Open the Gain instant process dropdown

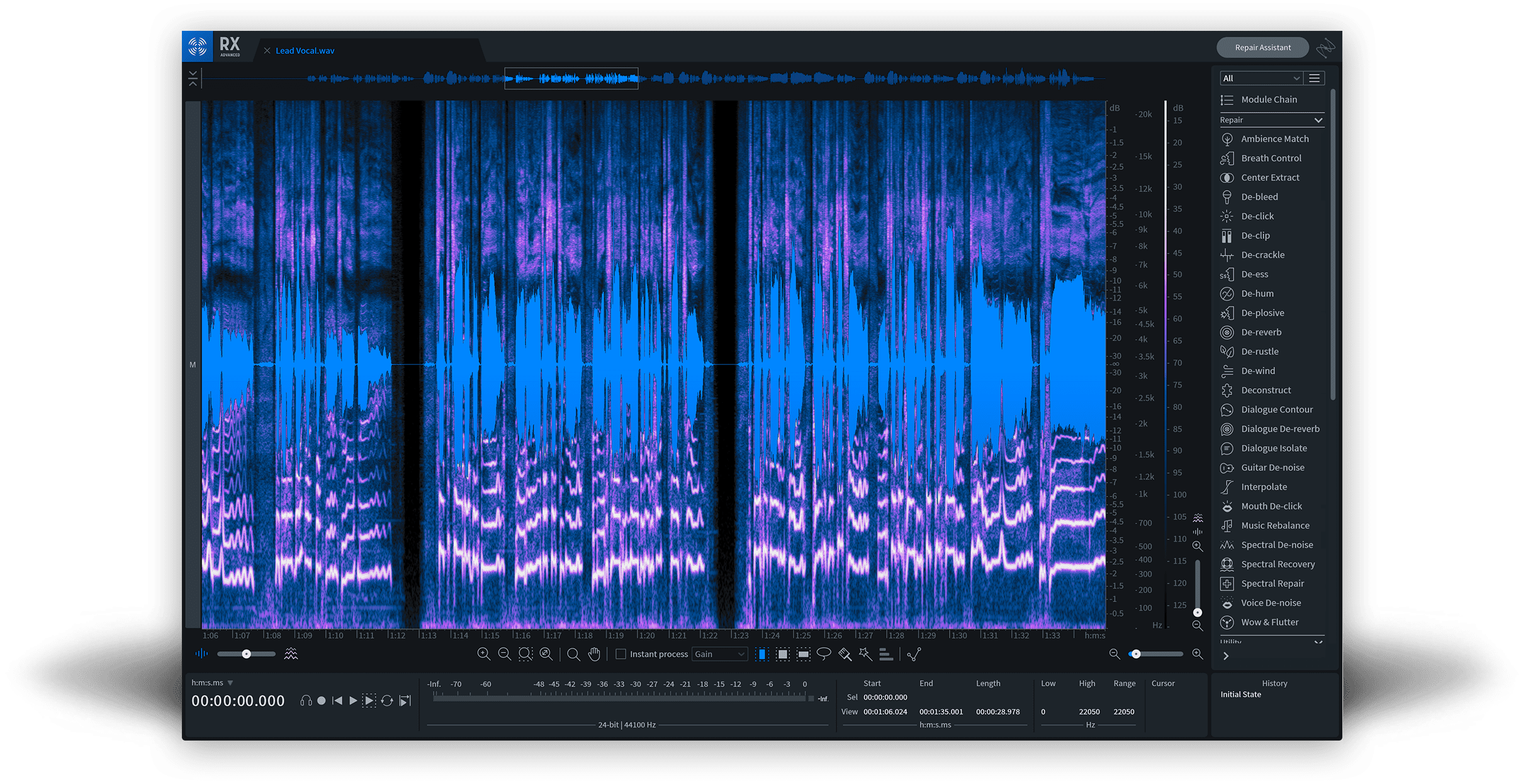[x=720, y=654]
